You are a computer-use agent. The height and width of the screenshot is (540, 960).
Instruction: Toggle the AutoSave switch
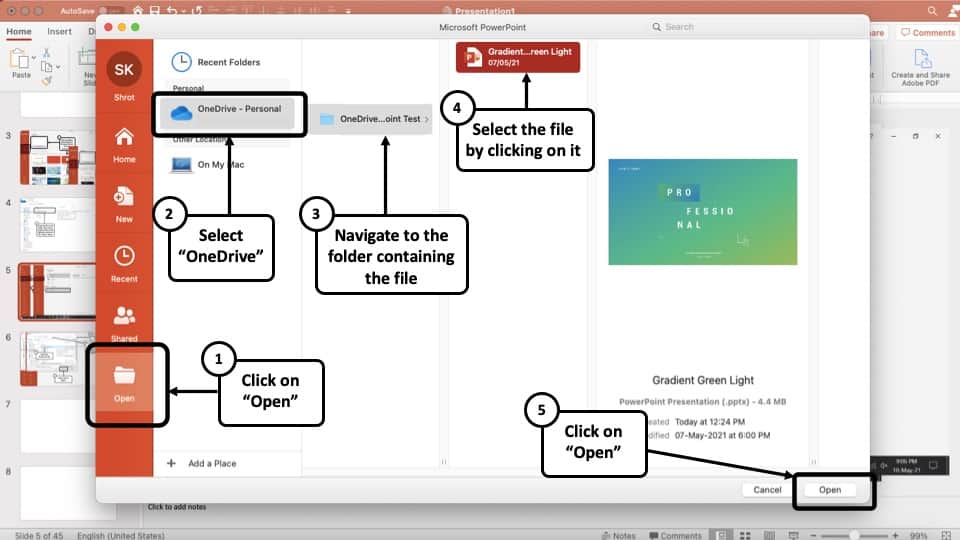coord(111,11)
